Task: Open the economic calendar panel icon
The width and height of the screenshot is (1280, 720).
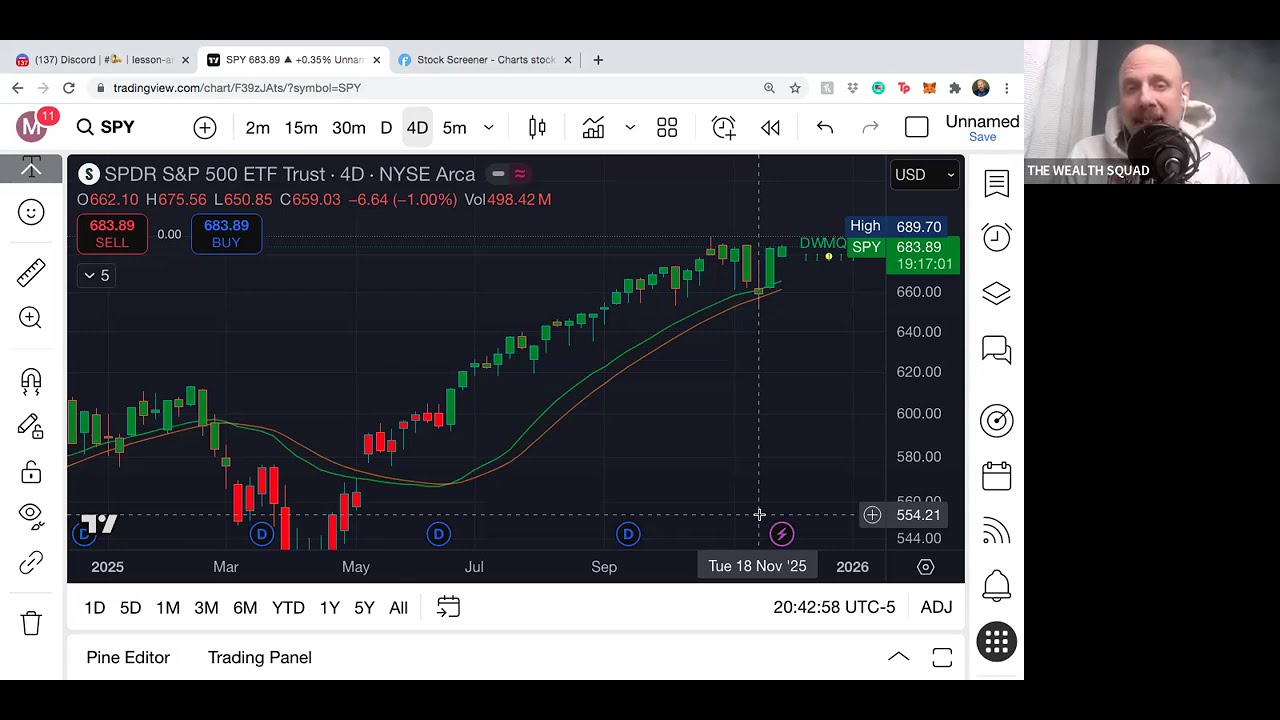Action: click(996, 476)
